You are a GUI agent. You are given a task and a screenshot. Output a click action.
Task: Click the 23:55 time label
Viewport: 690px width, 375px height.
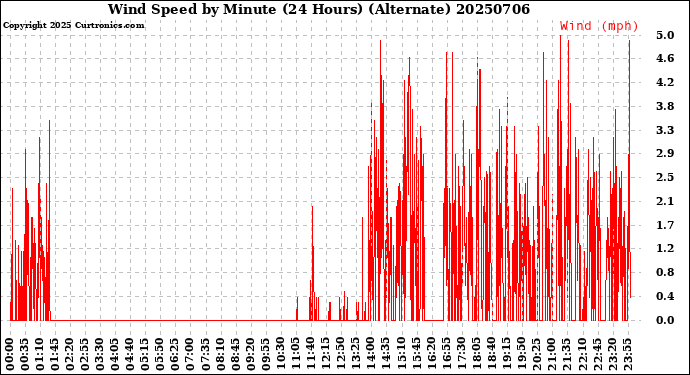[x=627, y=355]
